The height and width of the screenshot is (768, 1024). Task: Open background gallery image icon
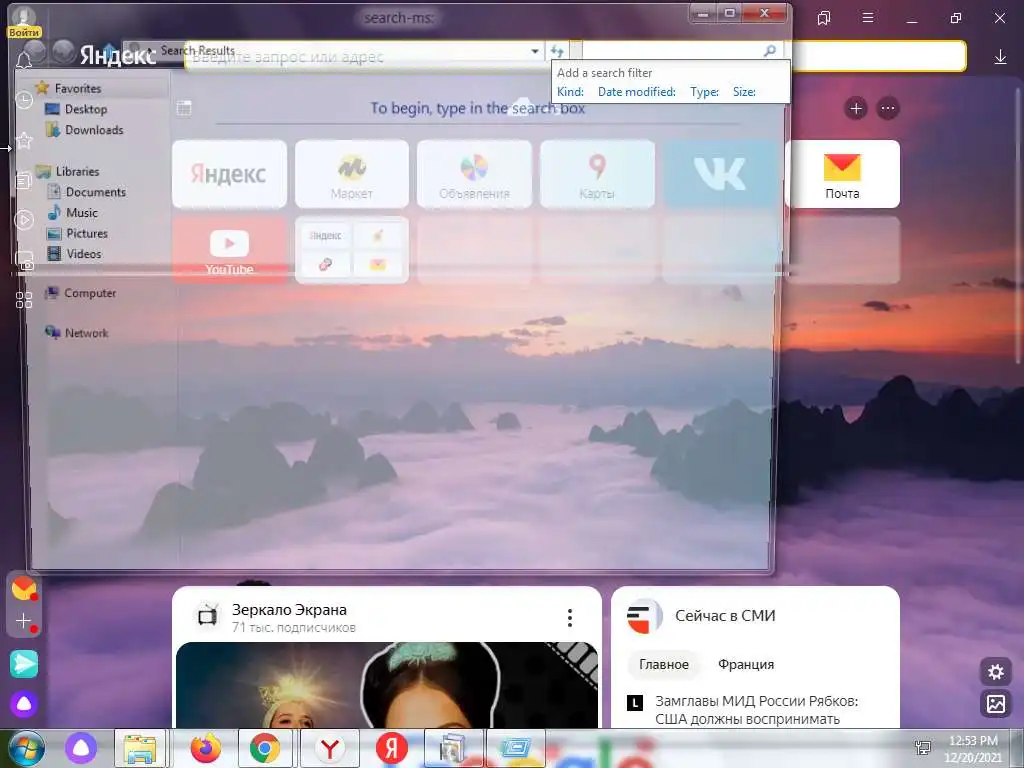[x=996, y=704]
